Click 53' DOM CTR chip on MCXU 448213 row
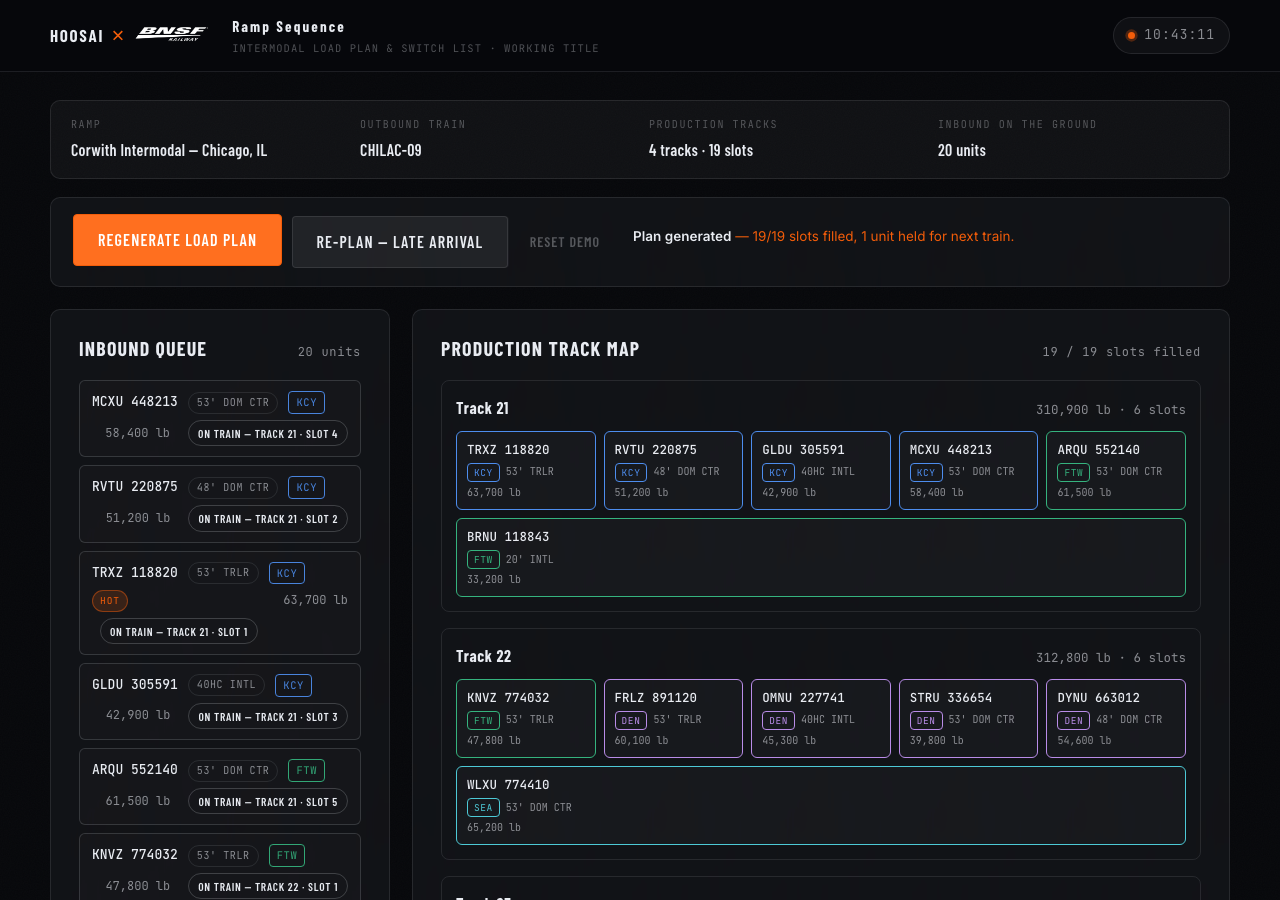 tap(233, 402)
